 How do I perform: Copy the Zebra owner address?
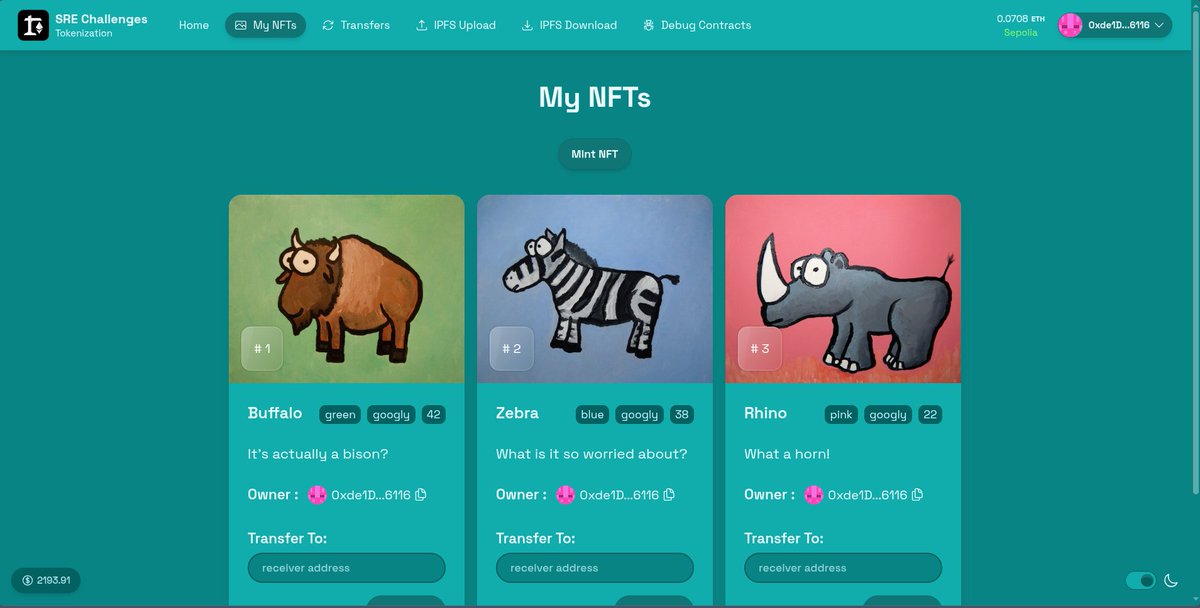671,494
